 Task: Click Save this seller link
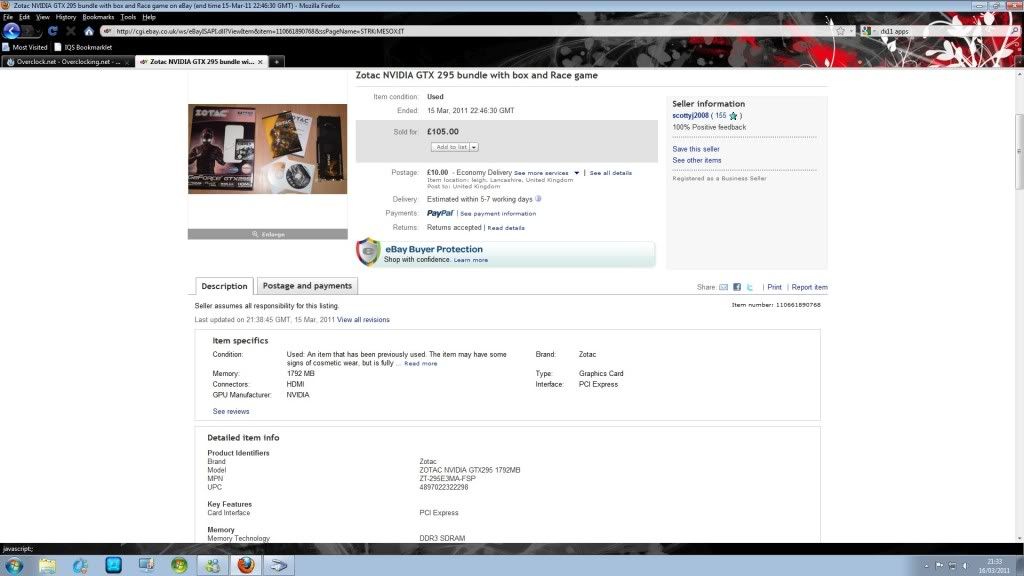(x=696, y=149)
